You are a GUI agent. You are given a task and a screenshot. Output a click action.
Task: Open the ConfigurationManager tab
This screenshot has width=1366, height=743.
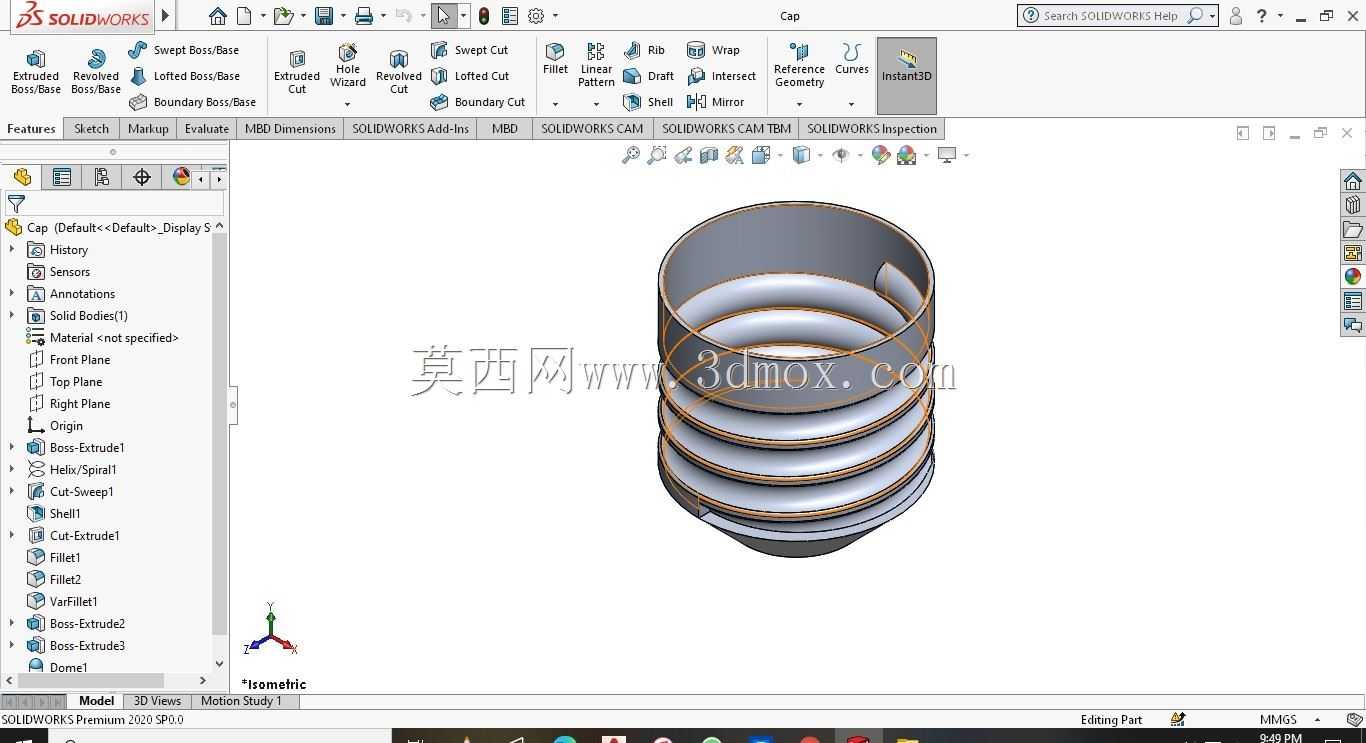tap(102, 177)
